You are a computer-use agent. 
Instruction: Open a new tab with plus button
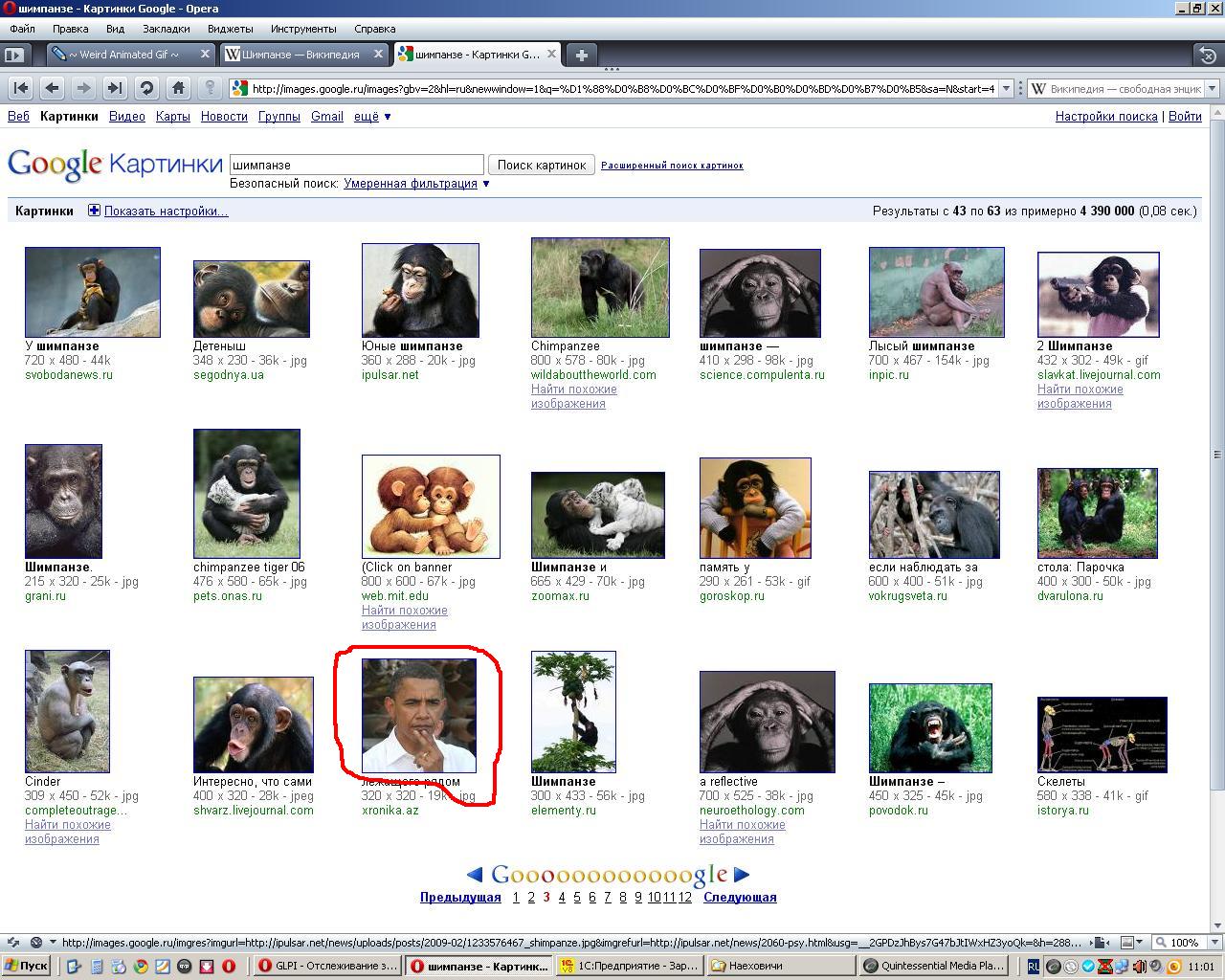(x=581, y=55)
